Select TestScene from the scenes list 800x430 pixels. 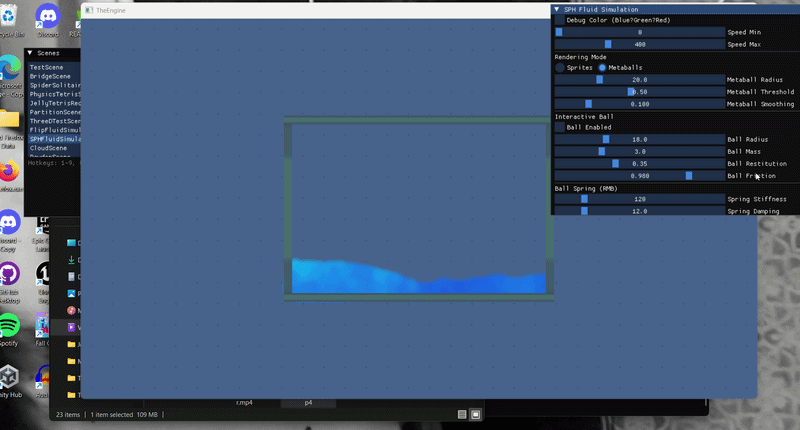click(47, 67)
